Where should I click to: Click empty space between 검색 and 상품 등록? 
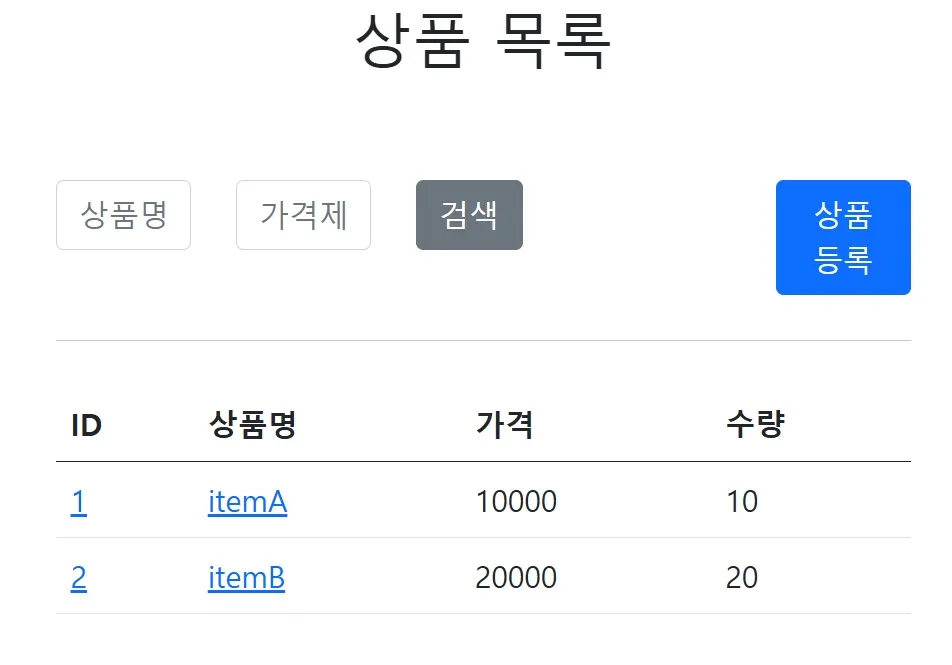coord(648,215)
